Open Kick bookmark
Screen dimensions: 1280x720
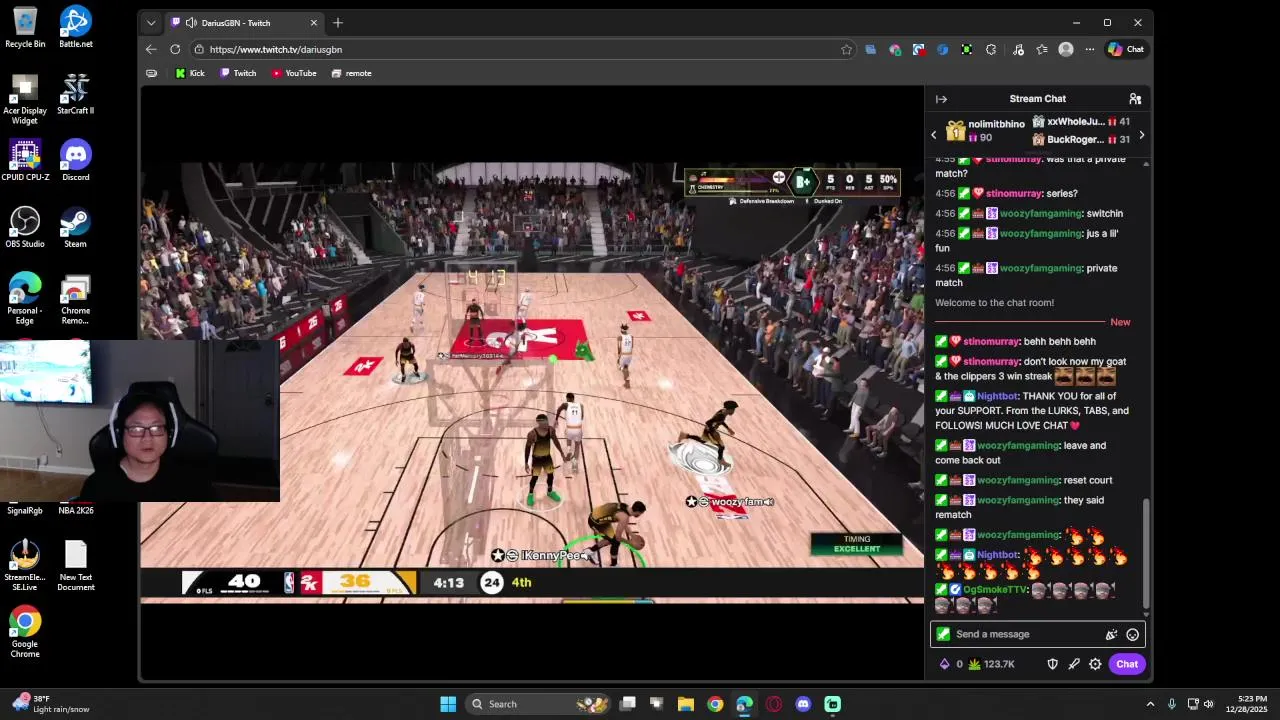click(189, 73)
